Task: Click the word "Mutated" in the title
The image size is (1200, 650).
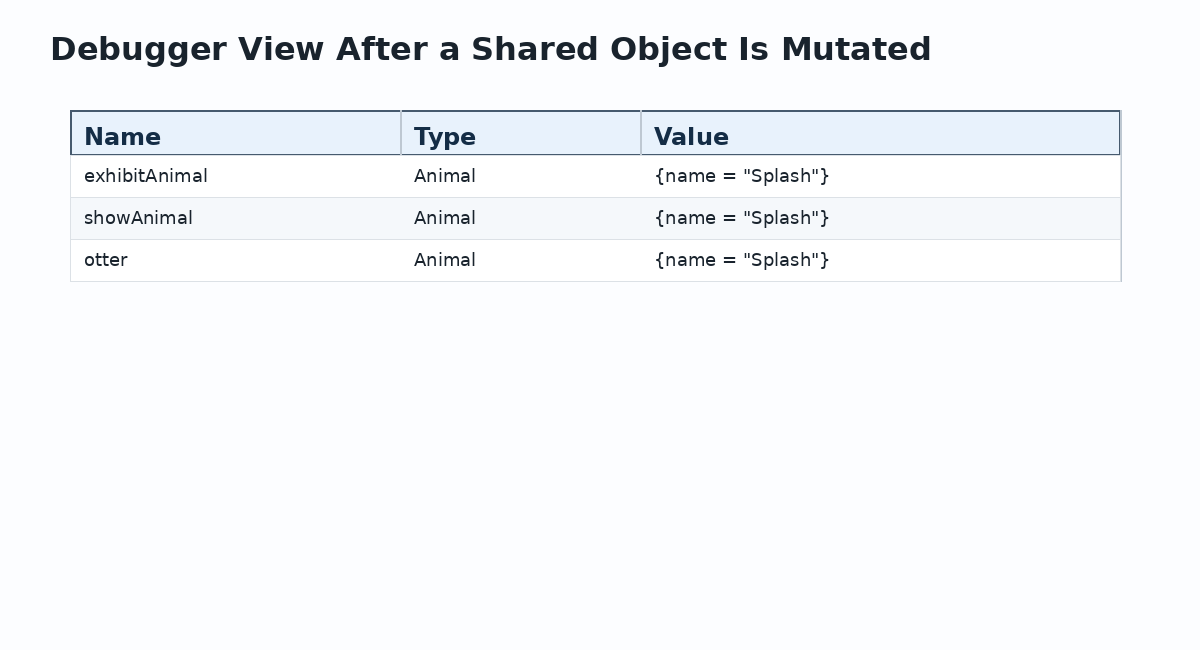Action: 856,50
